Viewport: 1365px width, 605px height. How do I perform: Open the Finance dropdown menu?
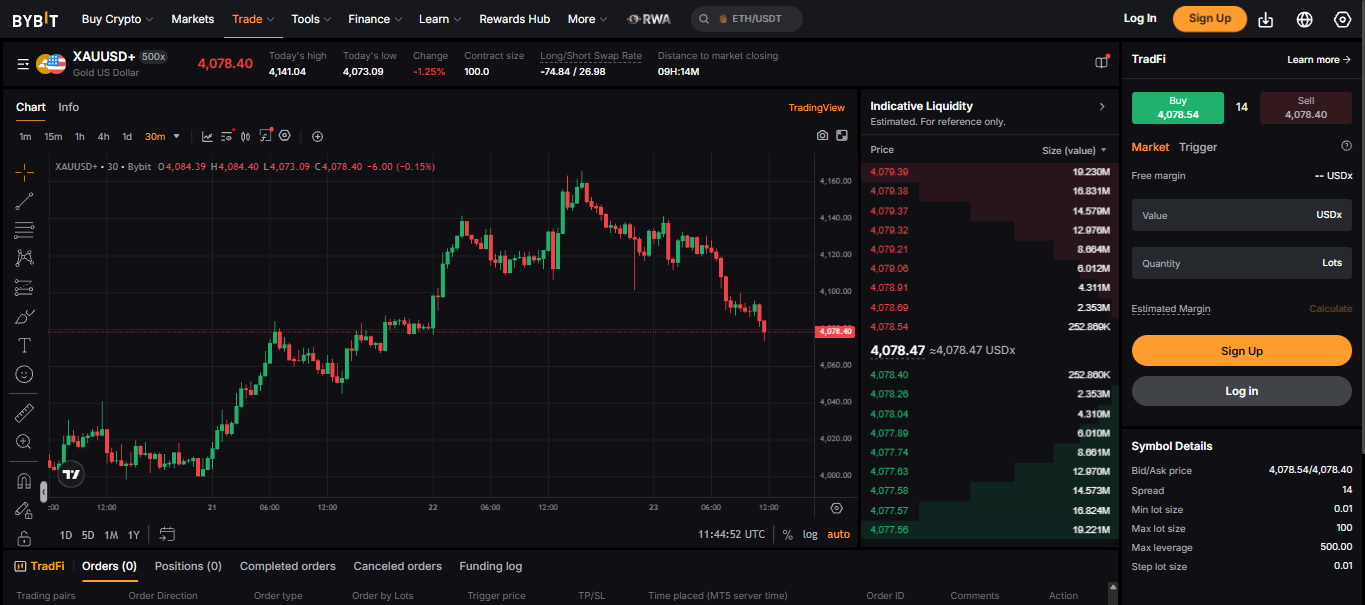coord(375,19)
